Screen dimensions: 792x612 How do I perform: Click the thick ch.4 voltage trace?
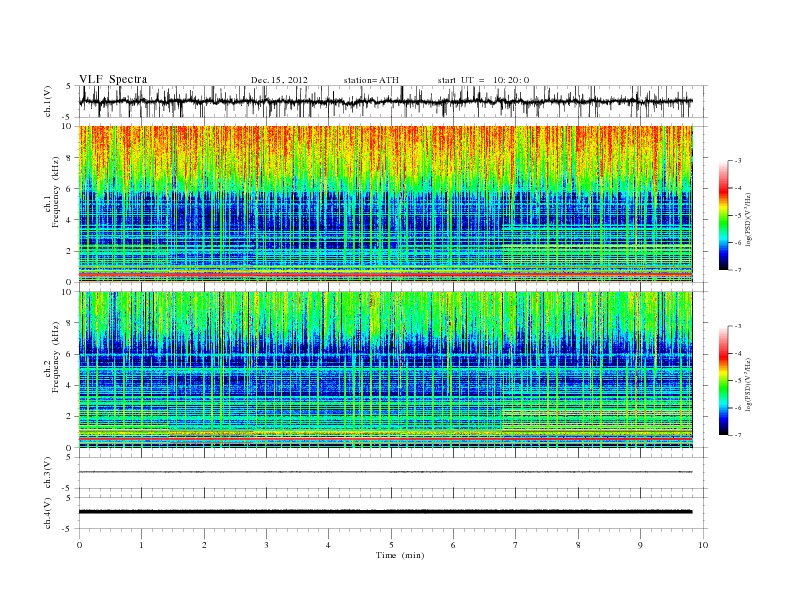click(x=385, y=512)
